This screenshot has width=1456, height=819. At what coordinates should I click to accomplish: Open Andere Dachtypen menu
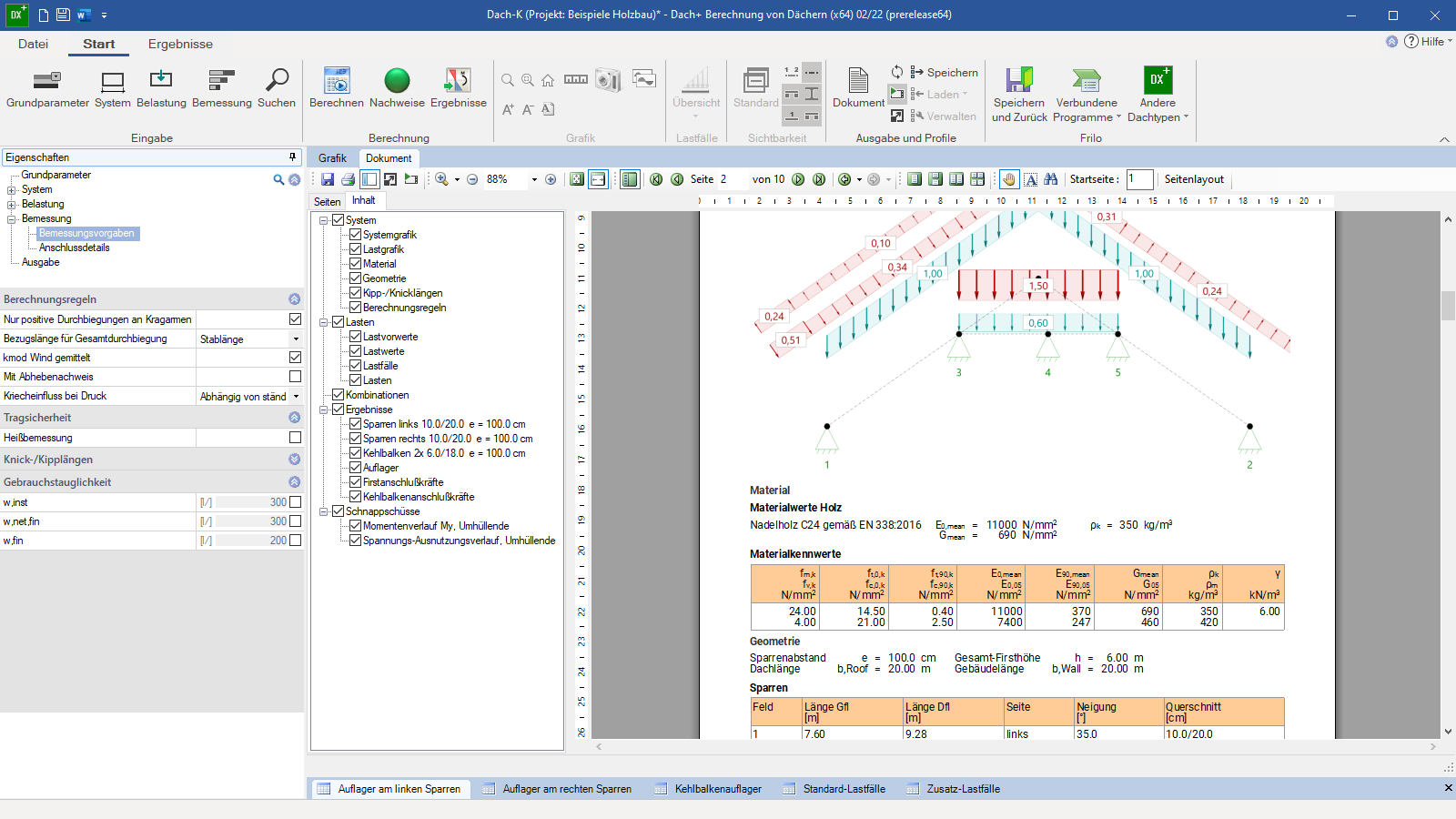1158,95
